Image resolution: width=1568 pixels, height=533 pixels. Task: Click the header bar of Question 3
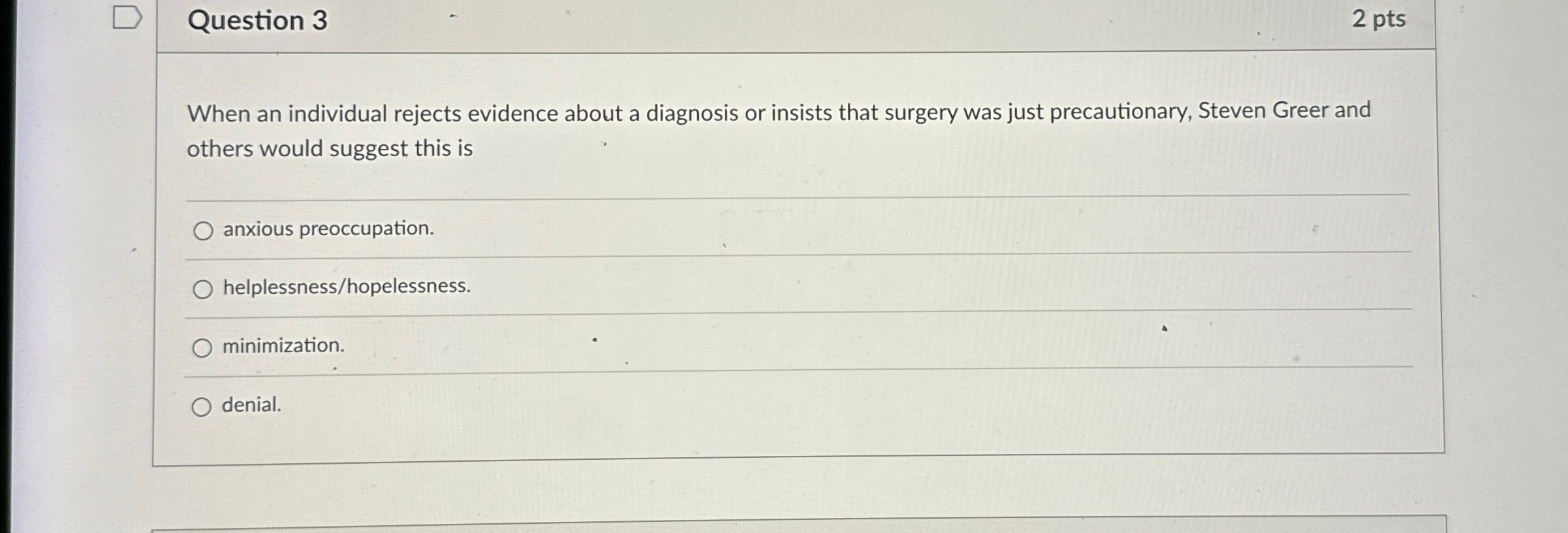783,22
